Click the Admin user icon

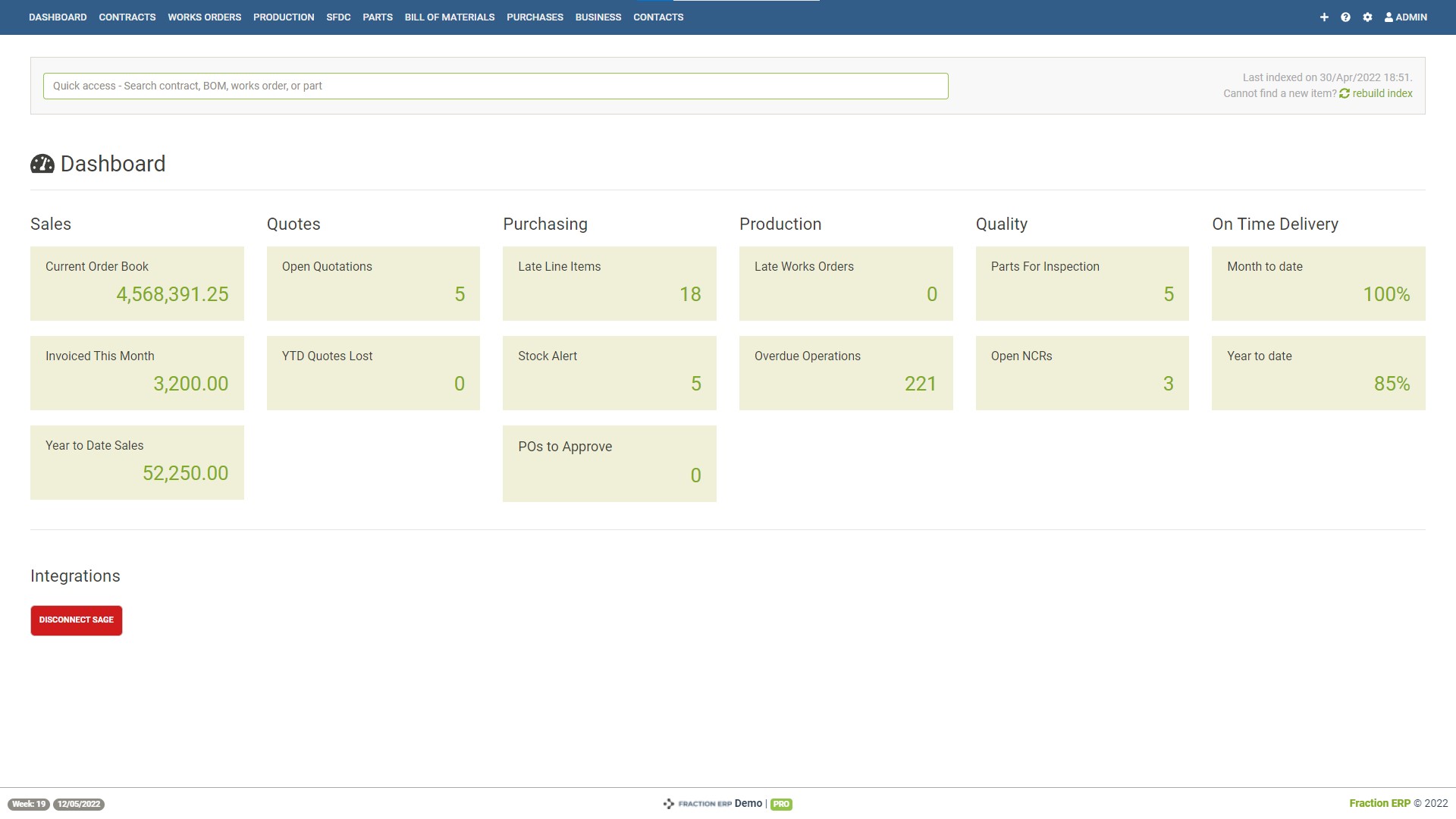coord(1389,17)
